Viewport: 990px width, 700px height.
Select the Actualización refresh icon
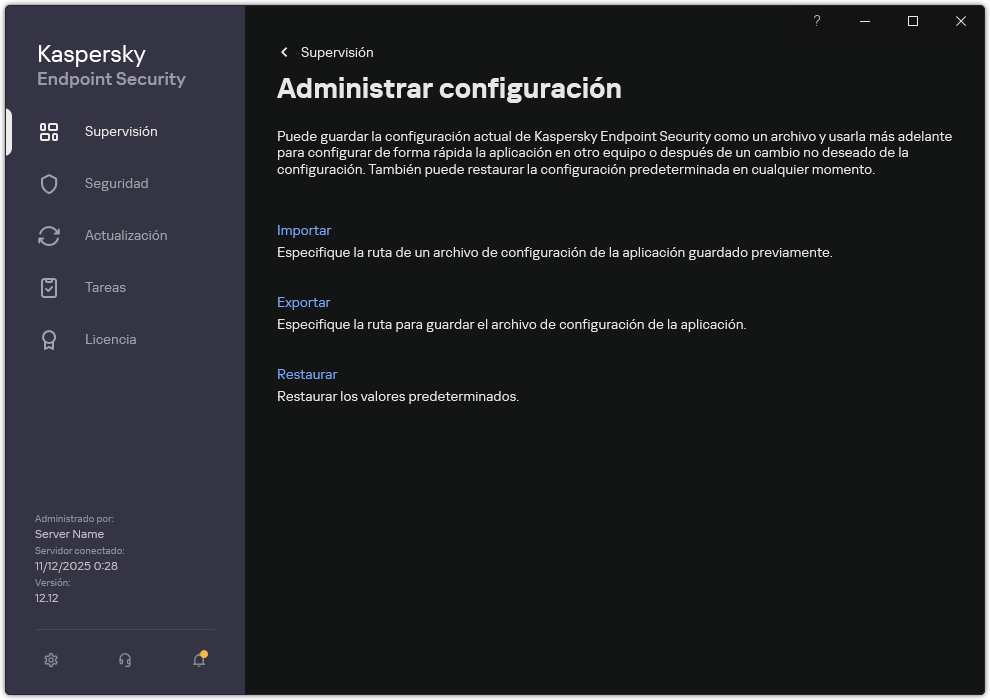(49, 235)
